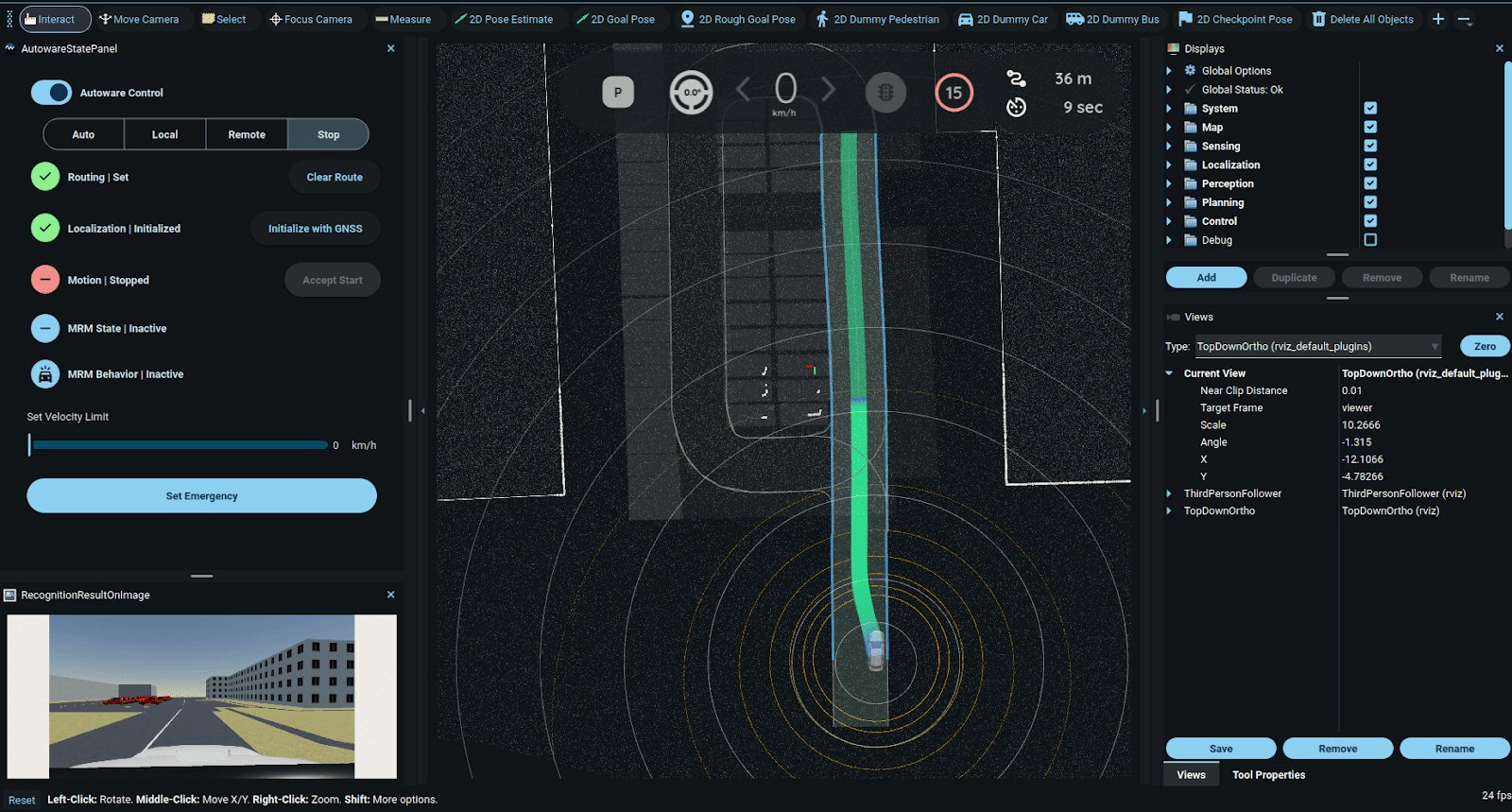Select the 2D Dummy Bus tool
1512x812 pixels.
(x=1112, y=19)
